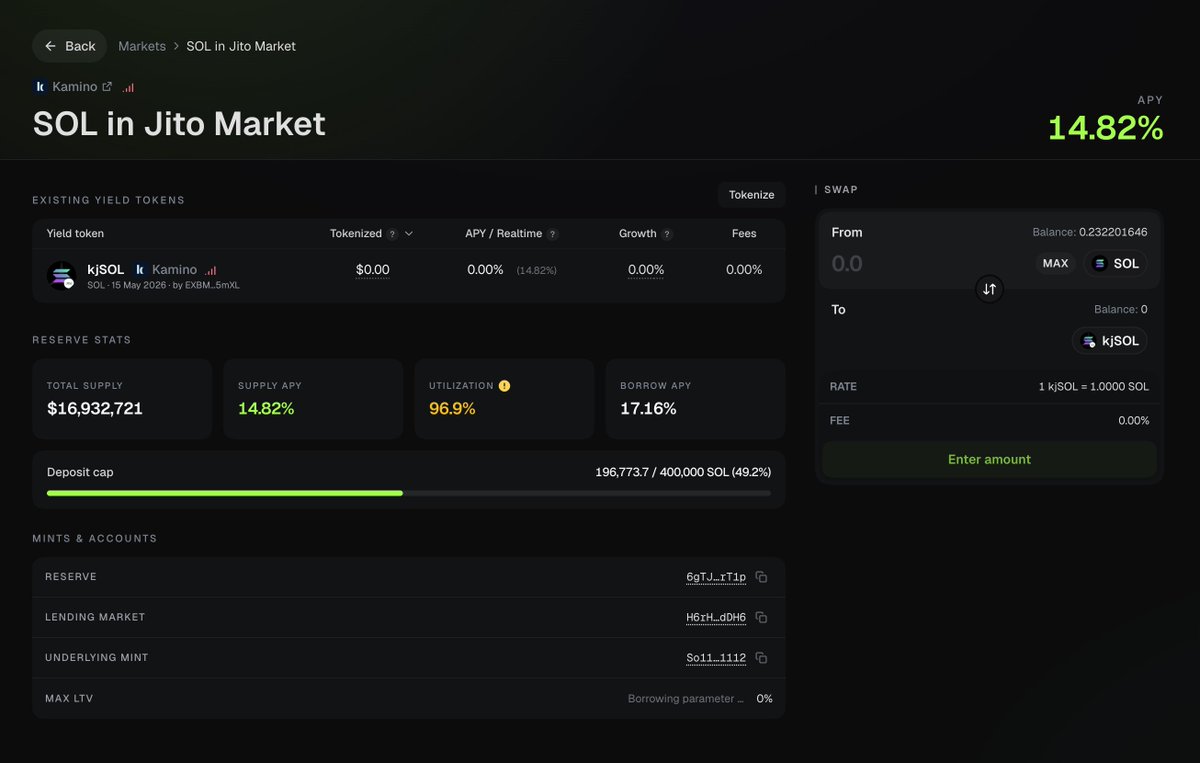Click the SOL in Jito Market breadcrumb
The height and width of the screenshot is (763, 1200).
pyautogui.click(x=241, y=46)
